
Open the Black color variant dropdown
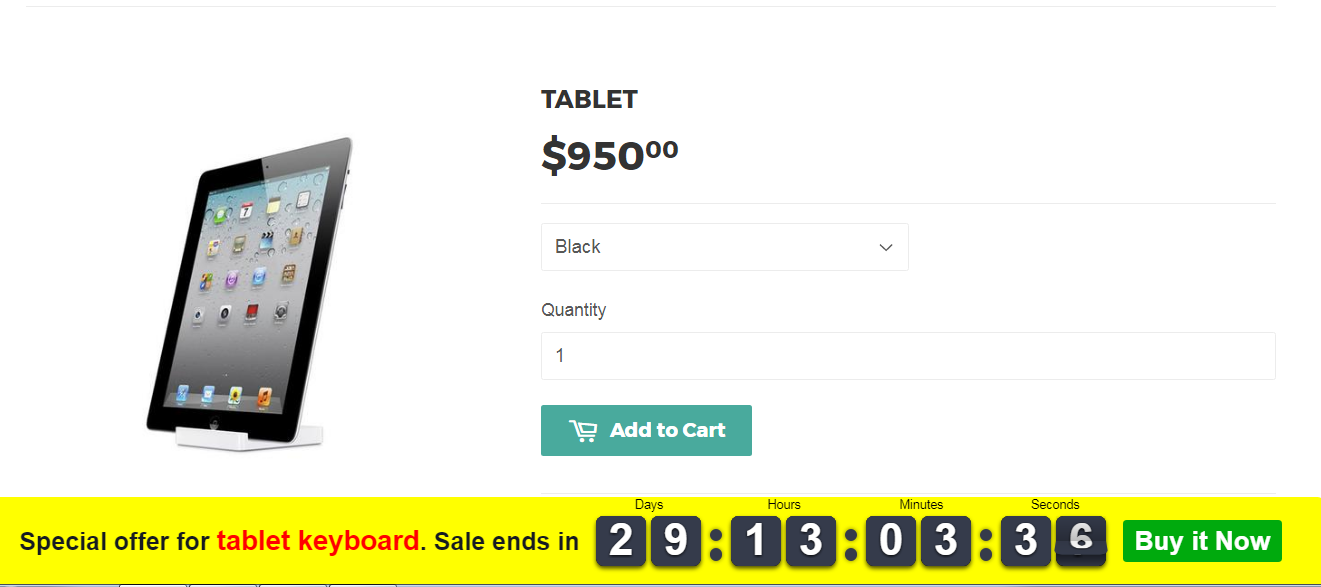click(724, 247)
